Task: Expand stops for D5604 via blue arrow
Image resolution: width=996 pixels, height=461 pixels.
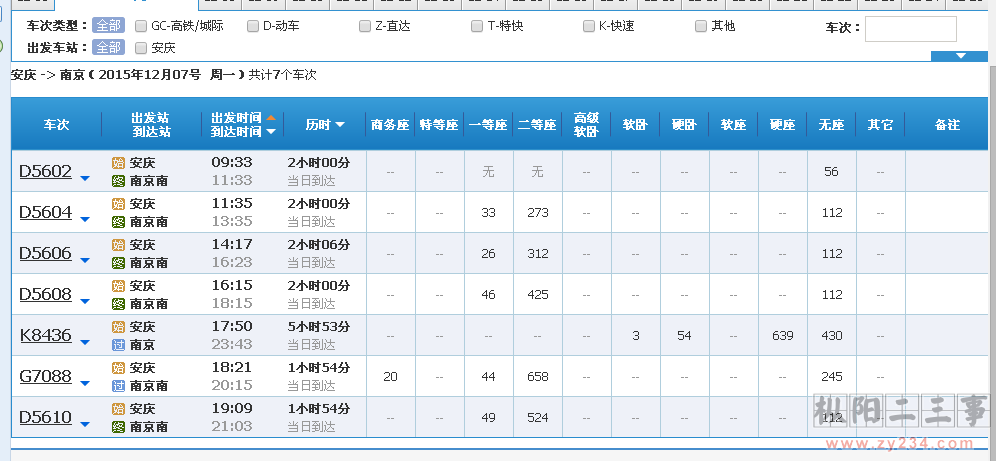Action: (85, 220)
